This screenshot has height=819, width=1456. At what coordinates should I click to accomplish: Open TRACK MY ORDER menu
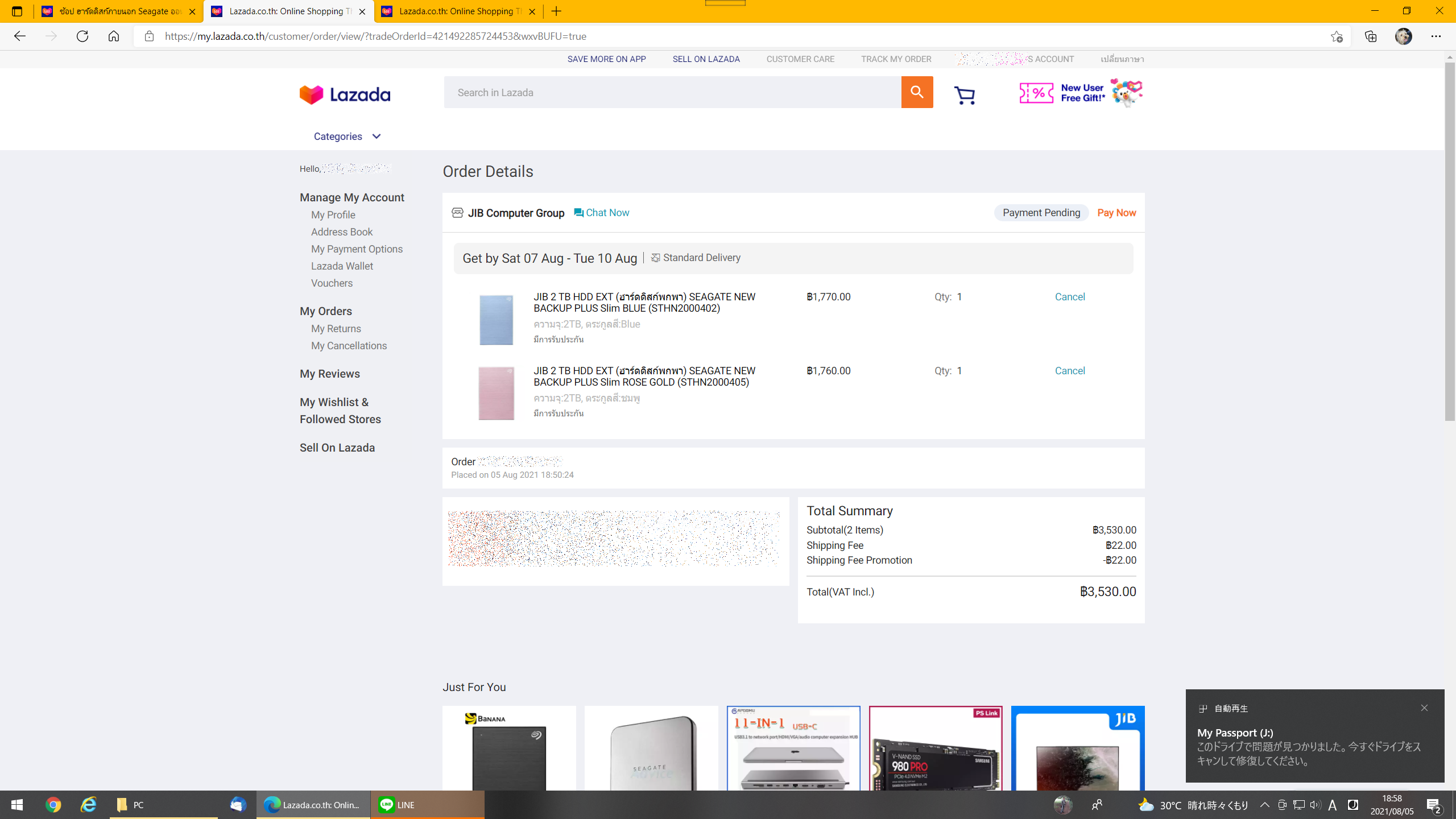pos(896,59)
